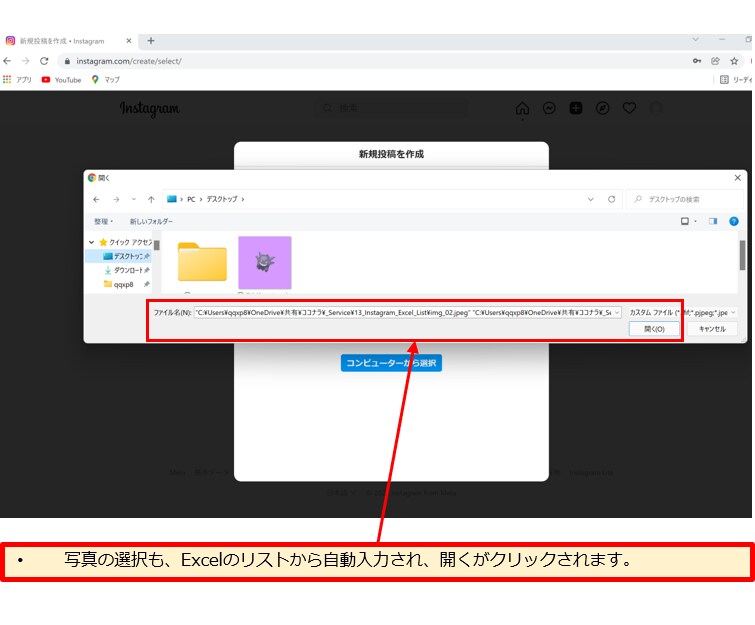
Task: Open the reading list button
Action: (x=736, y=79)
